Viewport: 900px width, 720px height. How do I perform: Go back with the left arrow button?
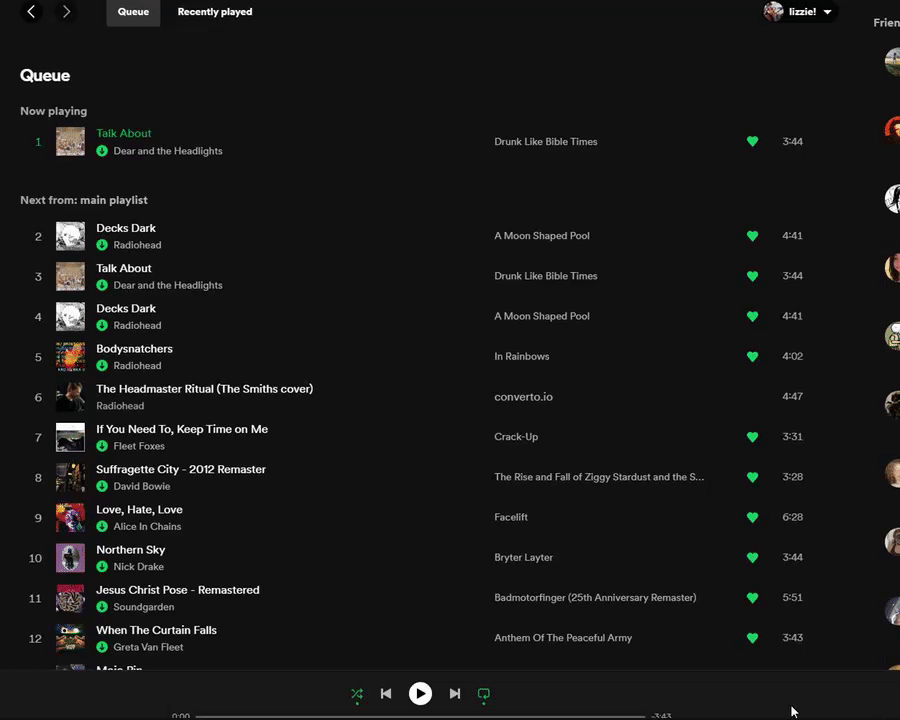click(32, 11)
